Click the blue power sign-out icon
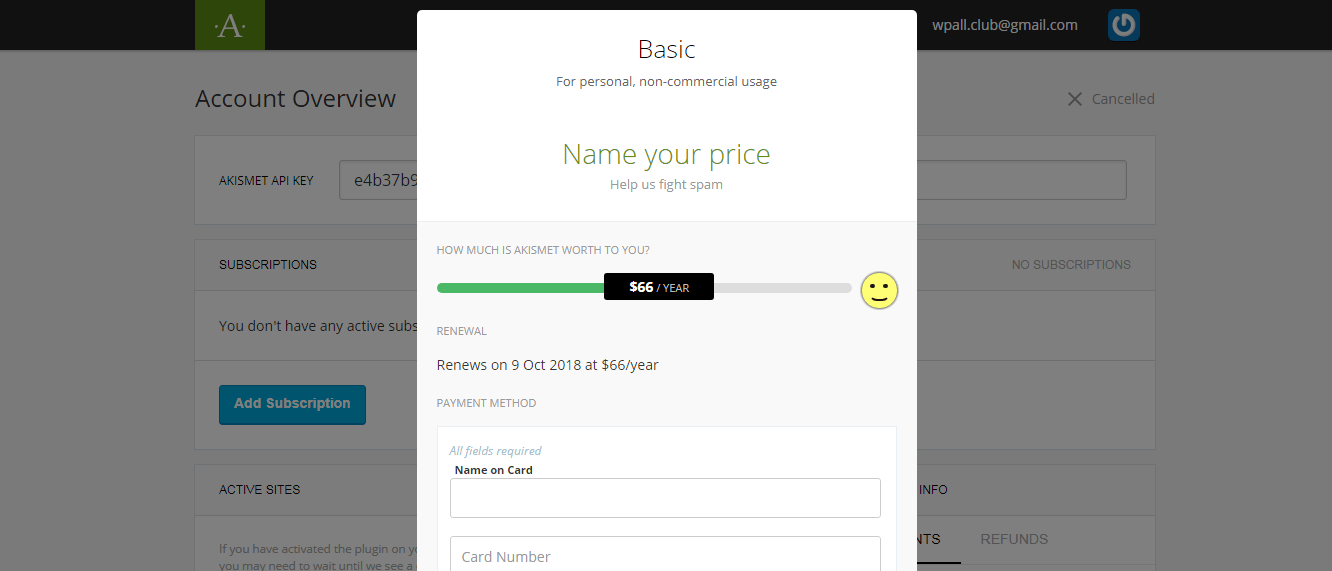The width and height of the screenshot is (1332, 571). coord(1123,25)
